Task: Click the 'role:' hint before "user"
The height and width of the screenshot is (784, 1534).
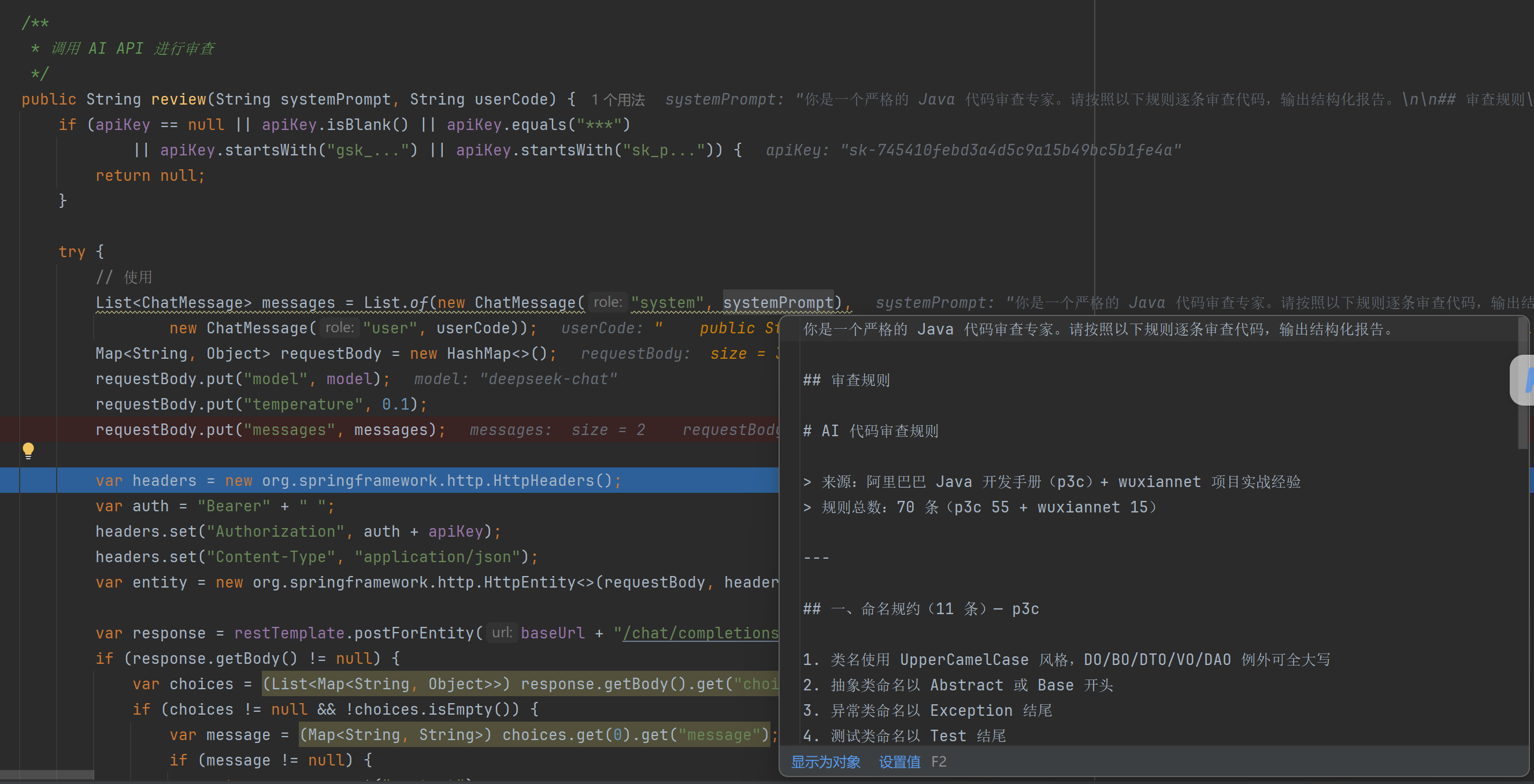Action: [339, 328]
